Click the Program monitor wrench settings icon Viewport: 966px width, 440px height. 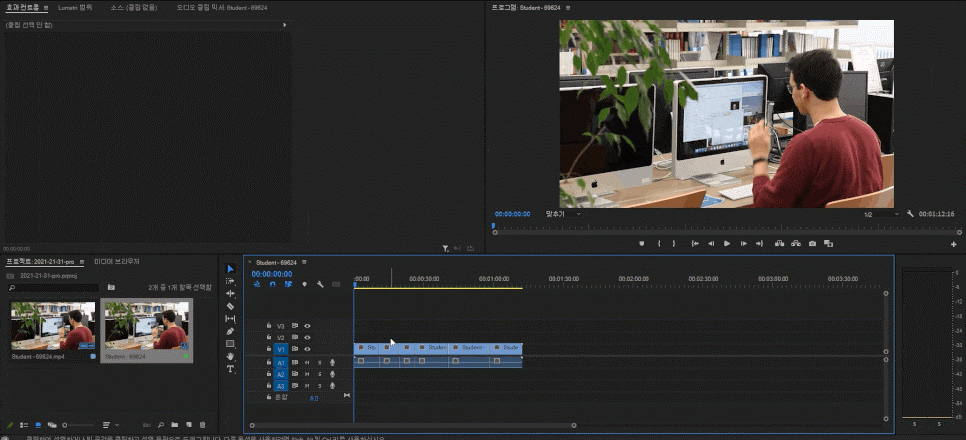pos(910,214)
